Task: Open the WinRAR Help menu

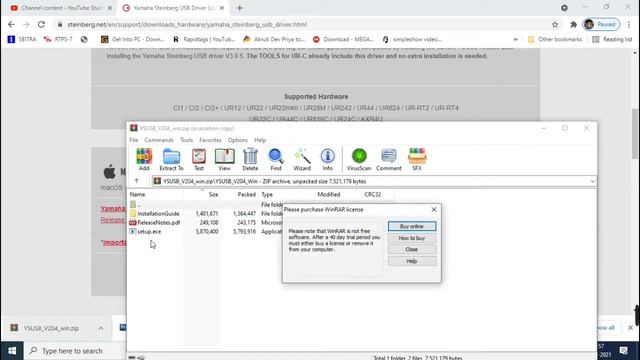Action: pyautogui.click(x=260, y=140)
